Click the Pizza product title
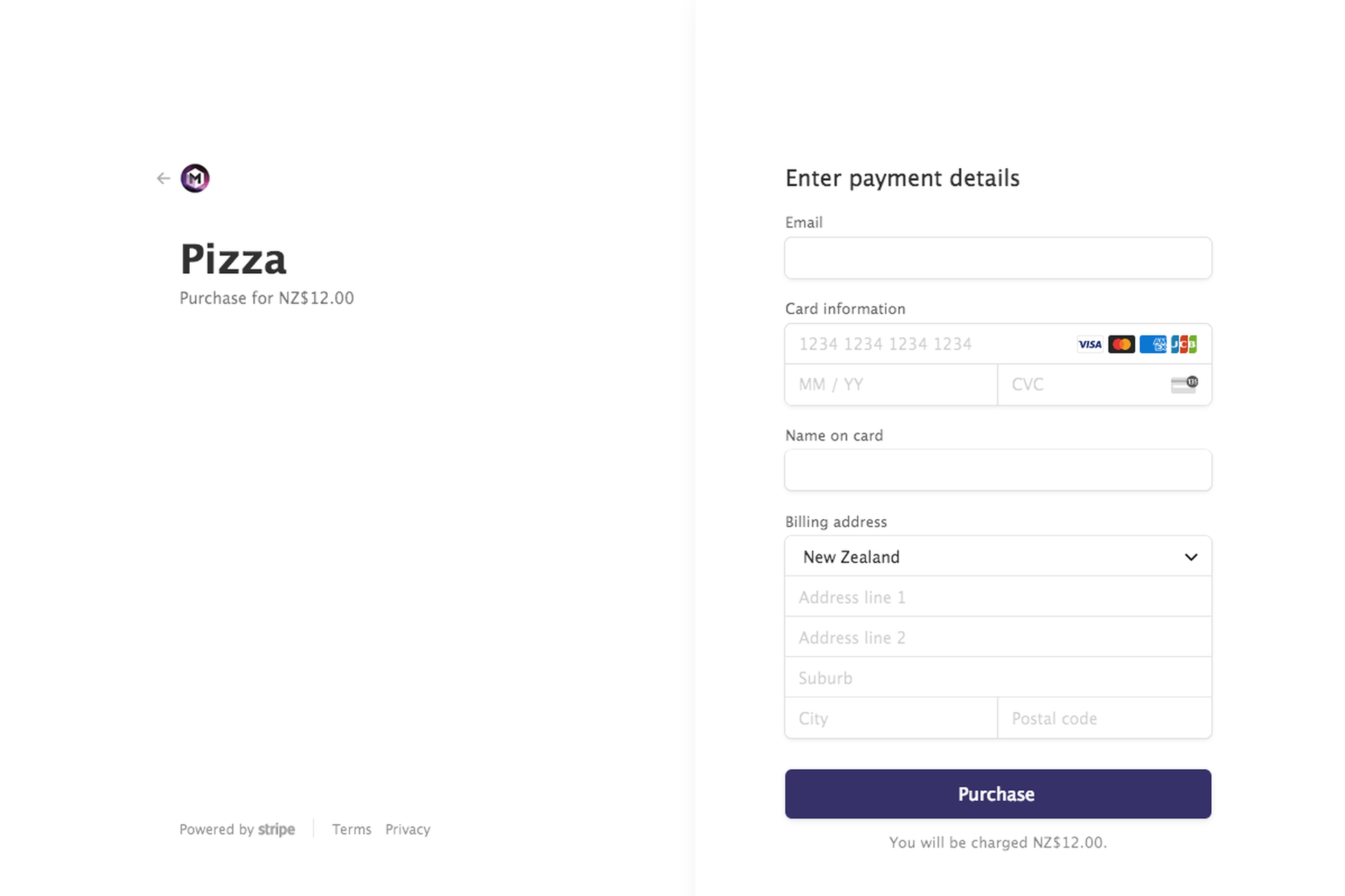 pos(233,259)
